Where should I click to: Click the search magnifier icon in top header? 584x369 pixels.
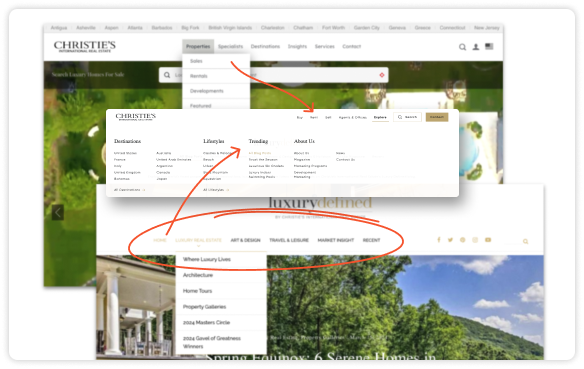[x=462, y=47]
